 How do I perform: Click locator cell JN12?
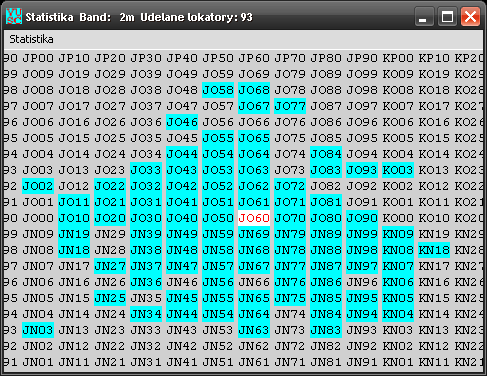74,346
